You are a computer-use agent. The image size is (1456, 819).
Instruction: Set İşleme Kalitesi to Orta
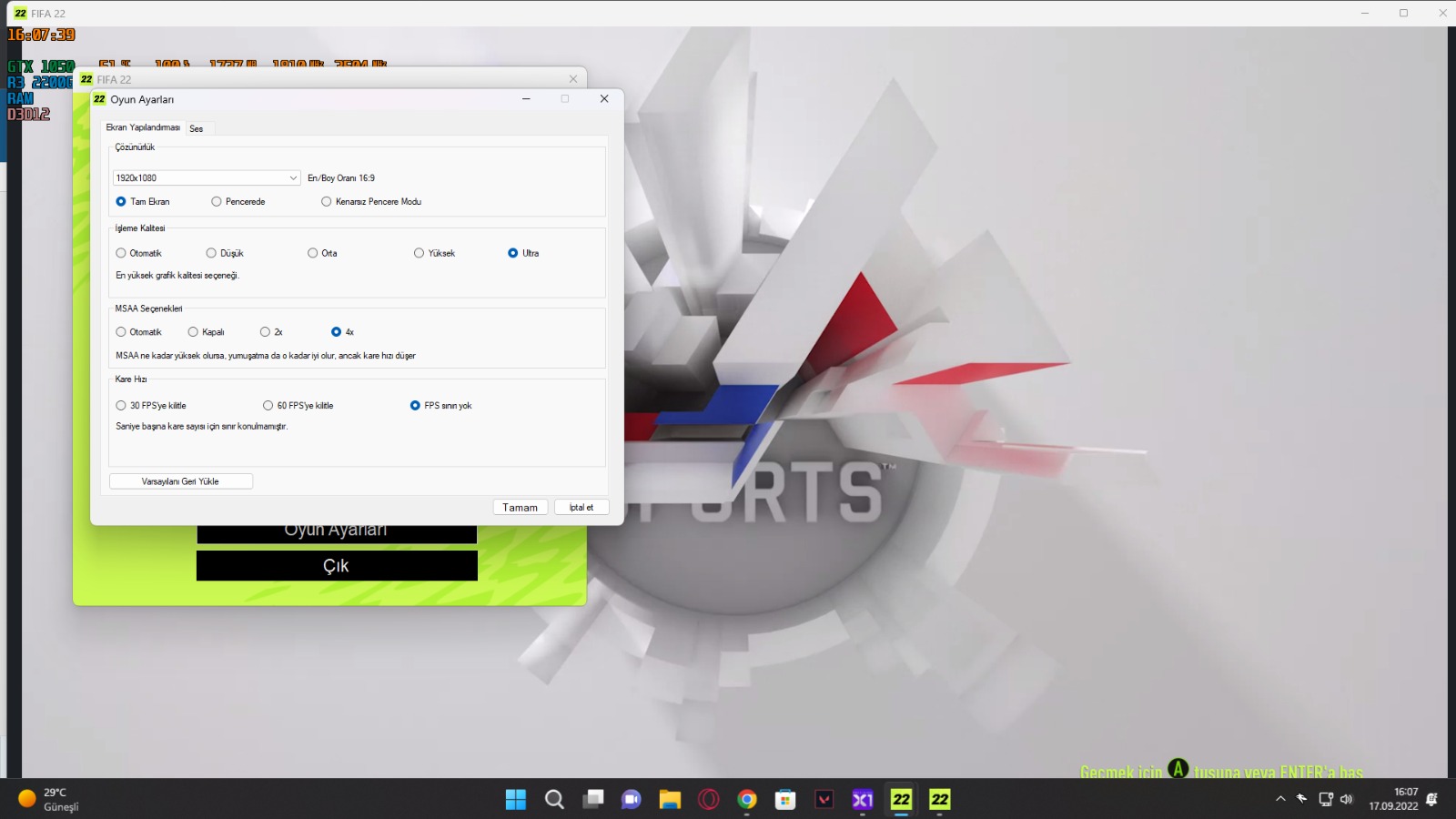point(322,253)
